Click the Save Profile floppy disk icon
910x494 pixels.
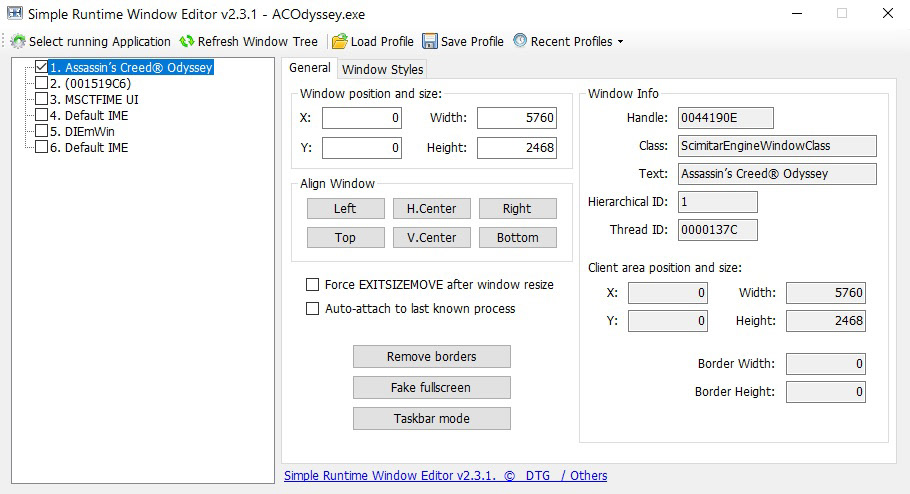[429, 41]
